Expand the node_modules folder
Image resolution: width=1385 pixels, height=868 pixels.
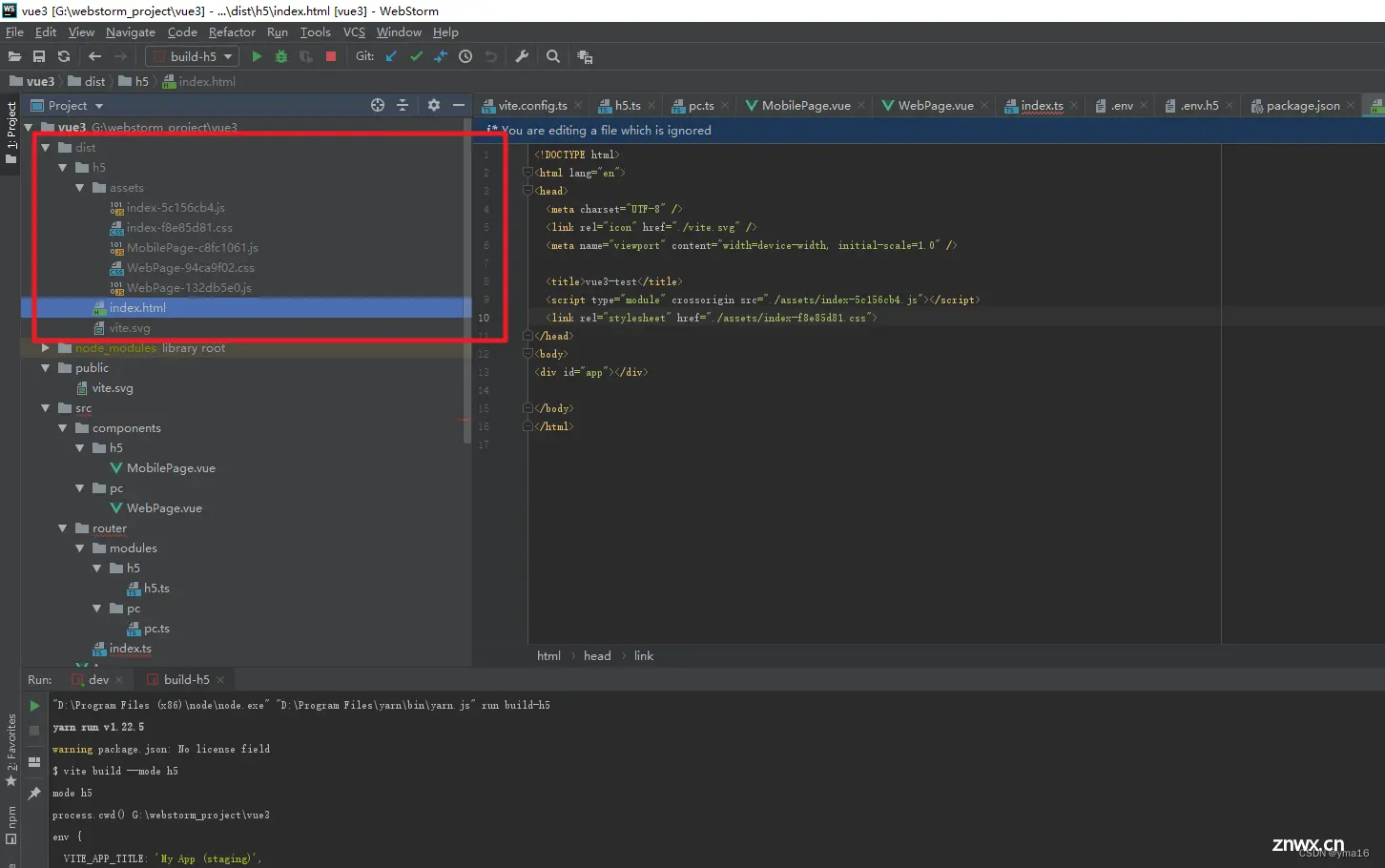coord(46,348)
